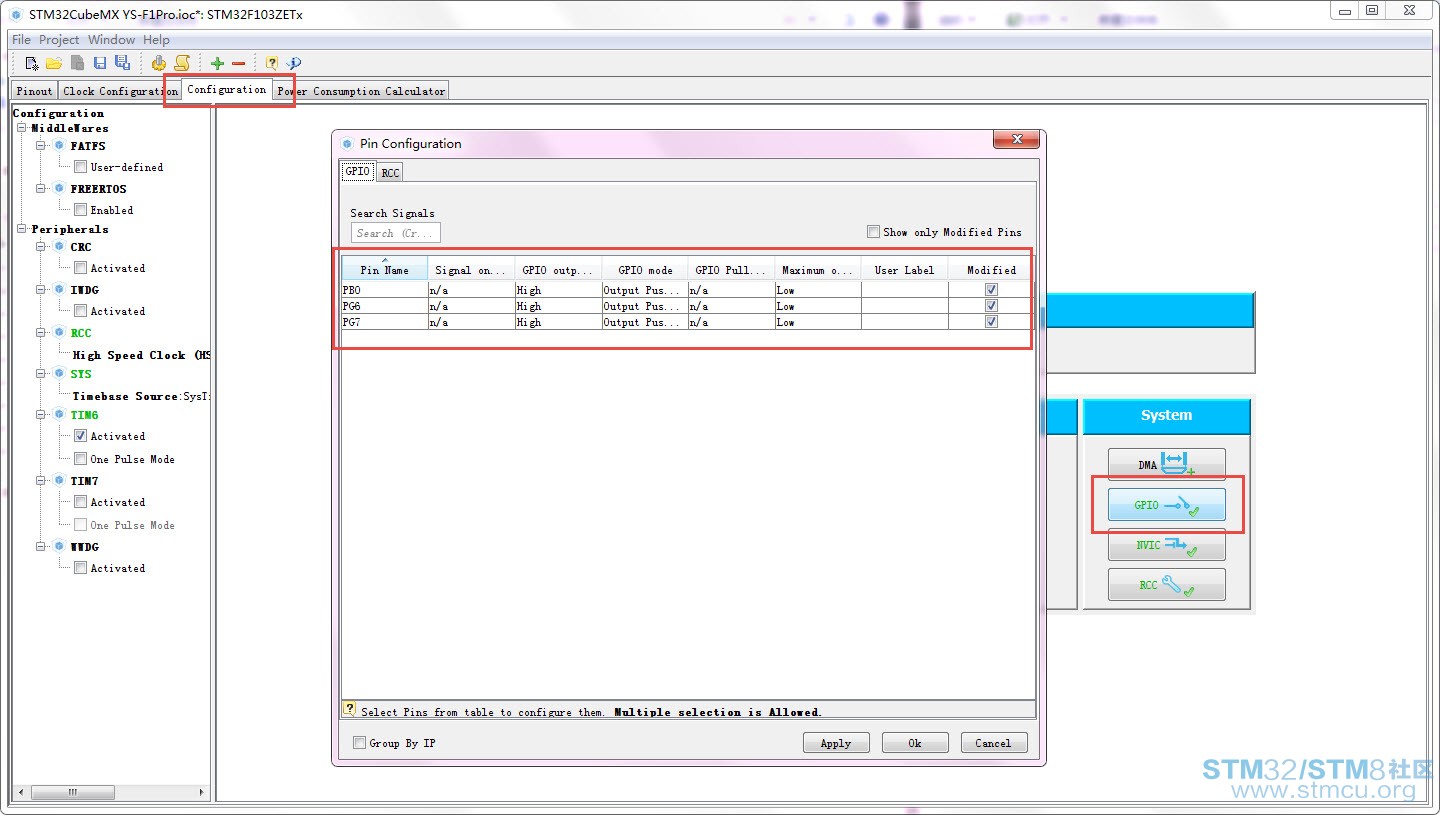Collapse the MiddleWares tree node
Screen dimensions: 1440x815
coord(21,128)
